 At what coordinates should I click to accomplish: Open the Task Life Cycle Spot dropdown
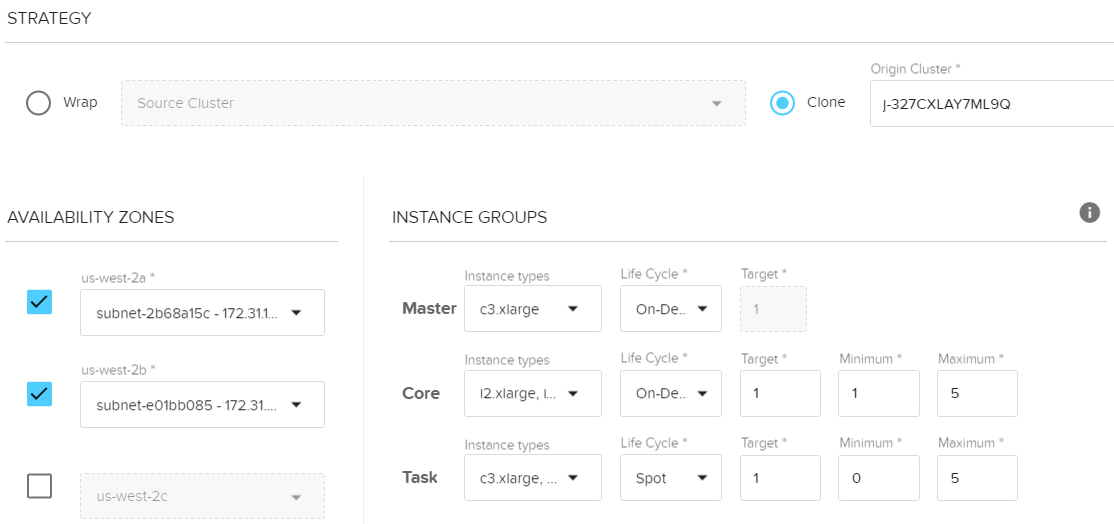671,478
